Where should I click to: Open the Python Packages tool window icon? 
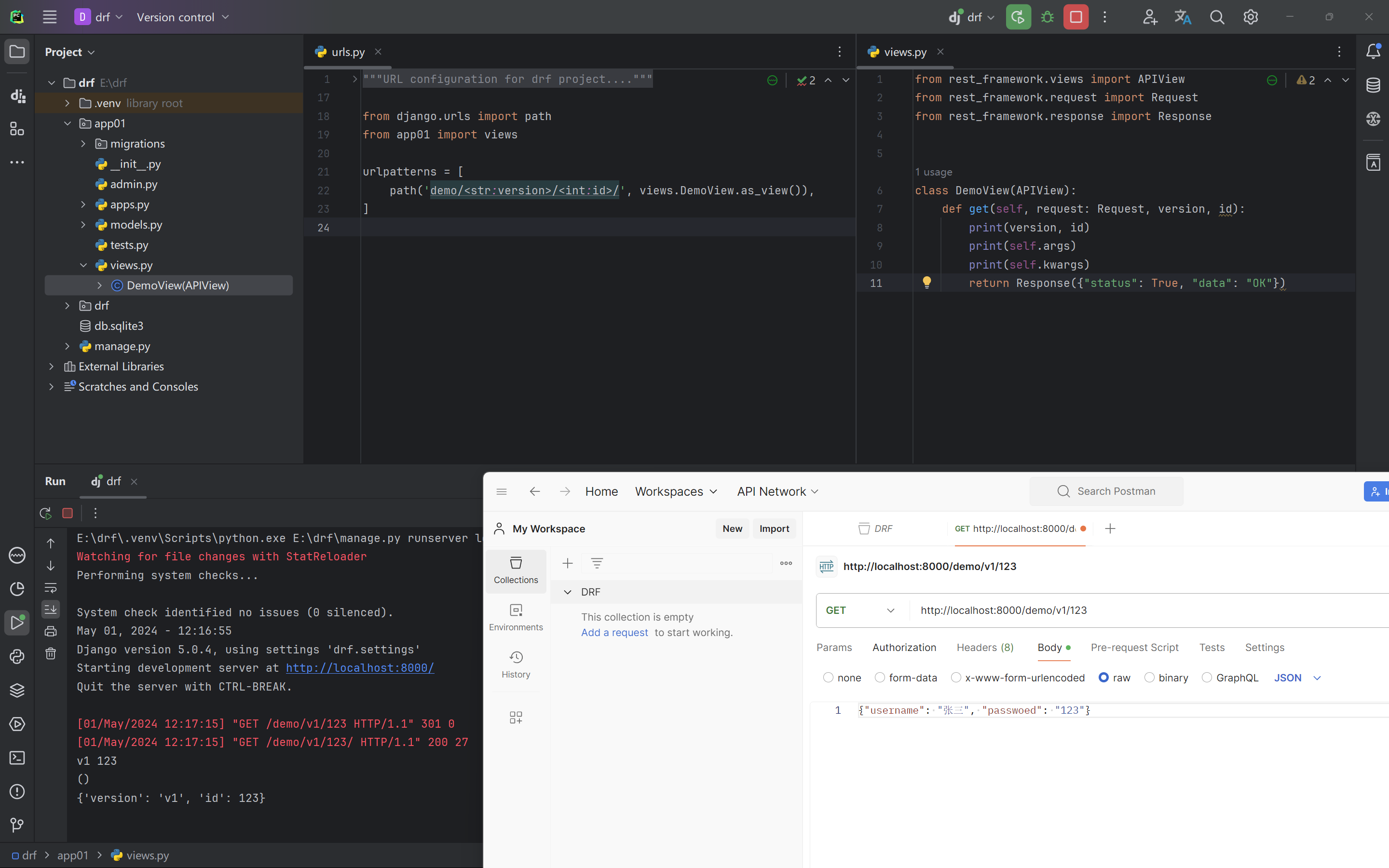coord(17,690)
